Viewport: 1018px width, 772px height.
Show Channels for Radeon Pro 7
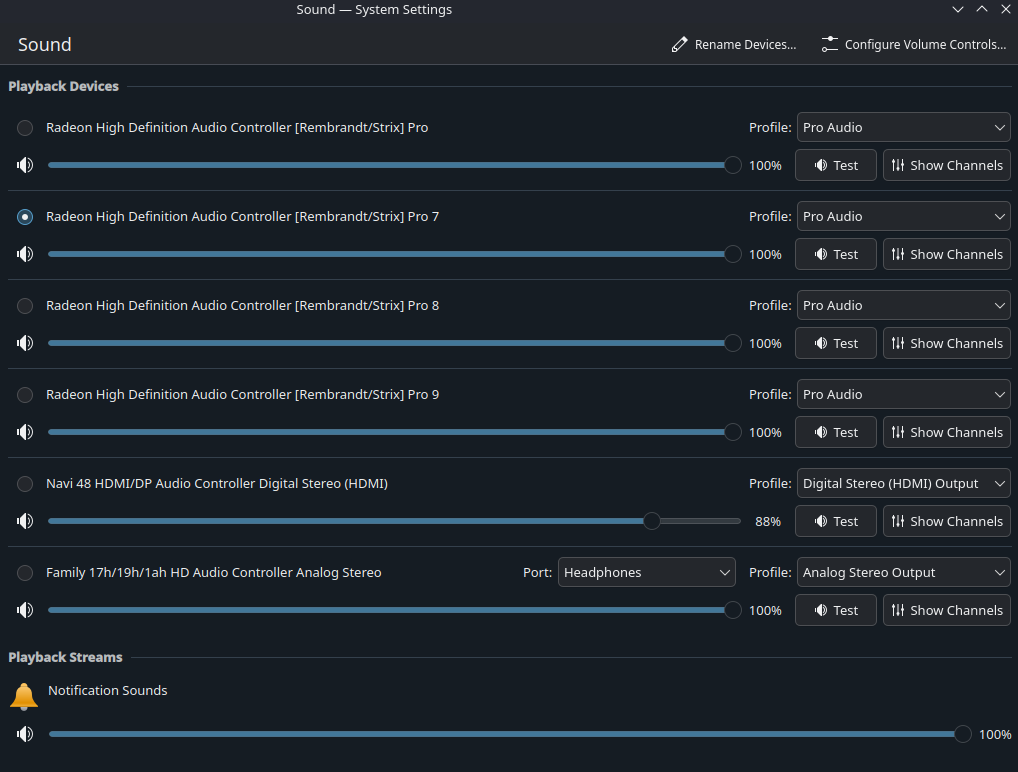point(947,254)
